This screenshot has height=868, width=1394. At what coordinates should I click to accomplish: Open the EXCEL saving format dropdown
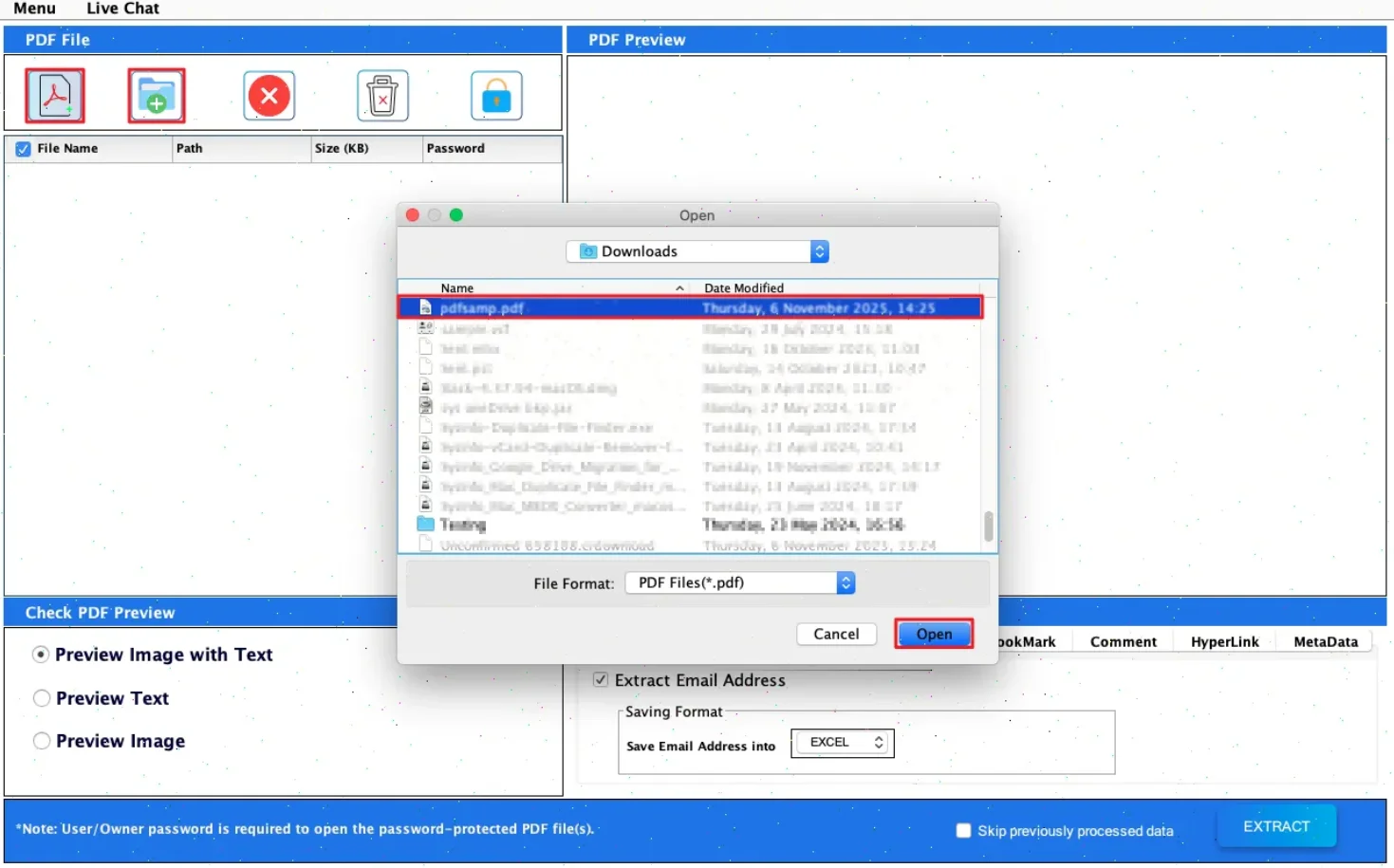(843, 742)
